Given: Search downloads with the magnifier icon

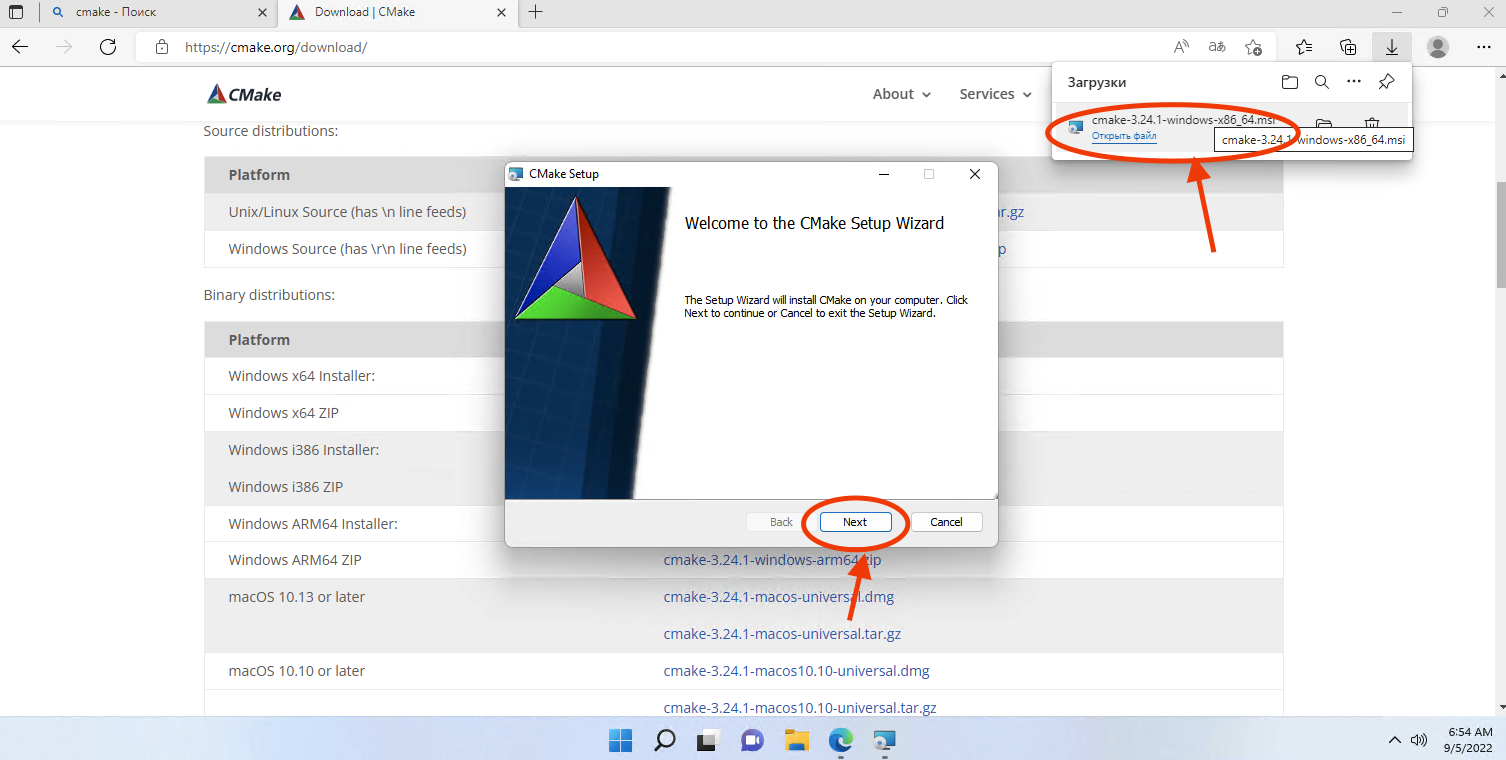Looking at the screenshot, I should tap(1322, 82).
